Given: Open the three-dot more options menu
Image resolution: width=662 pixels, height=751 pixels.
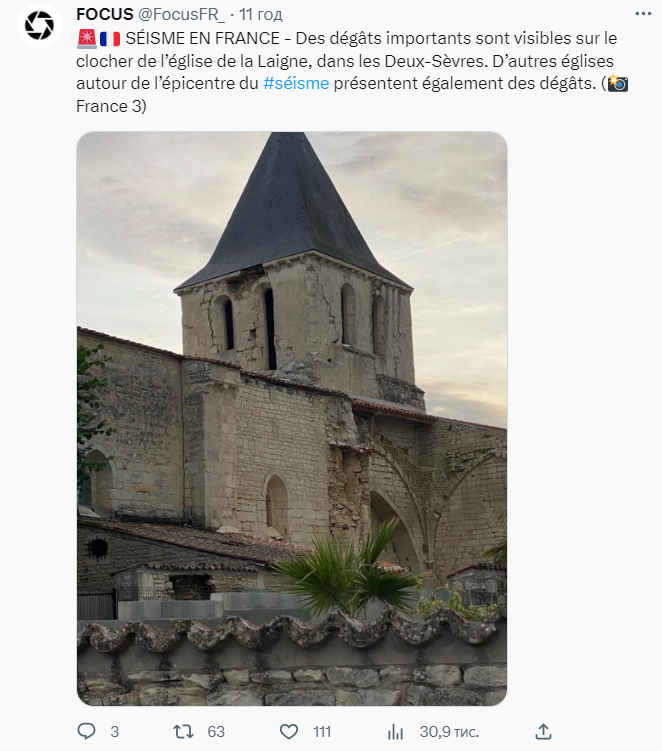Looking at the screenshot, I should (x=643, y=14).
